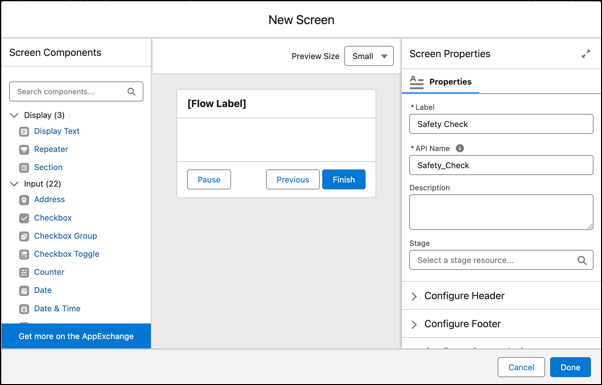Open Get more on the AppExchange

76,336
